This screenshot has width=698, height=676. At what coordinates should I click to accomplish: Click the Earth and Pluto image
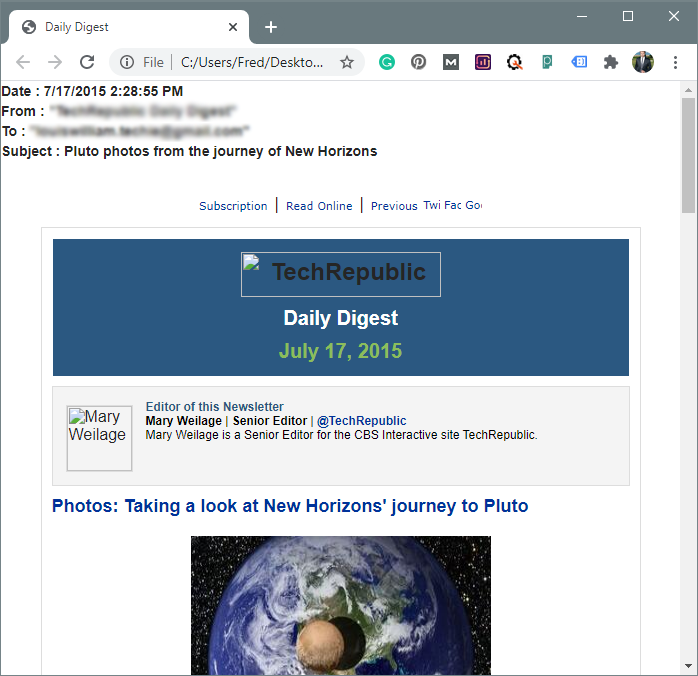point(340,605)
